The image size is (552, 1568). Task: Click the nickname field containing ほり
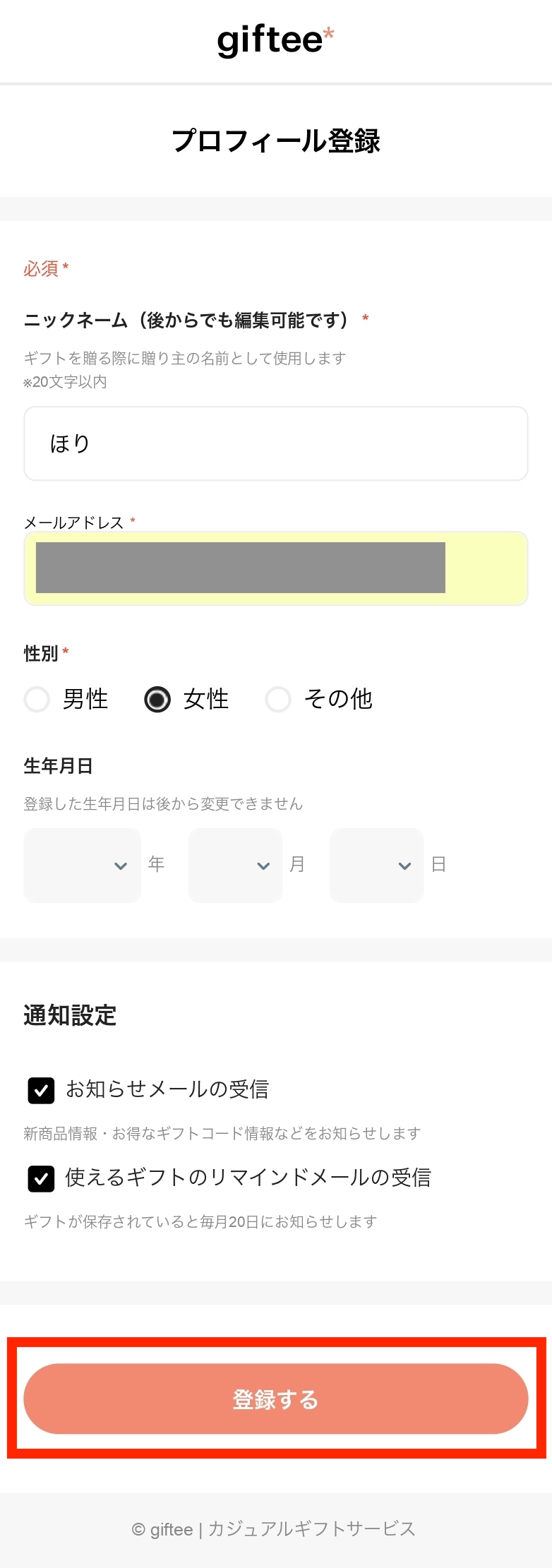tap(276, 443)
